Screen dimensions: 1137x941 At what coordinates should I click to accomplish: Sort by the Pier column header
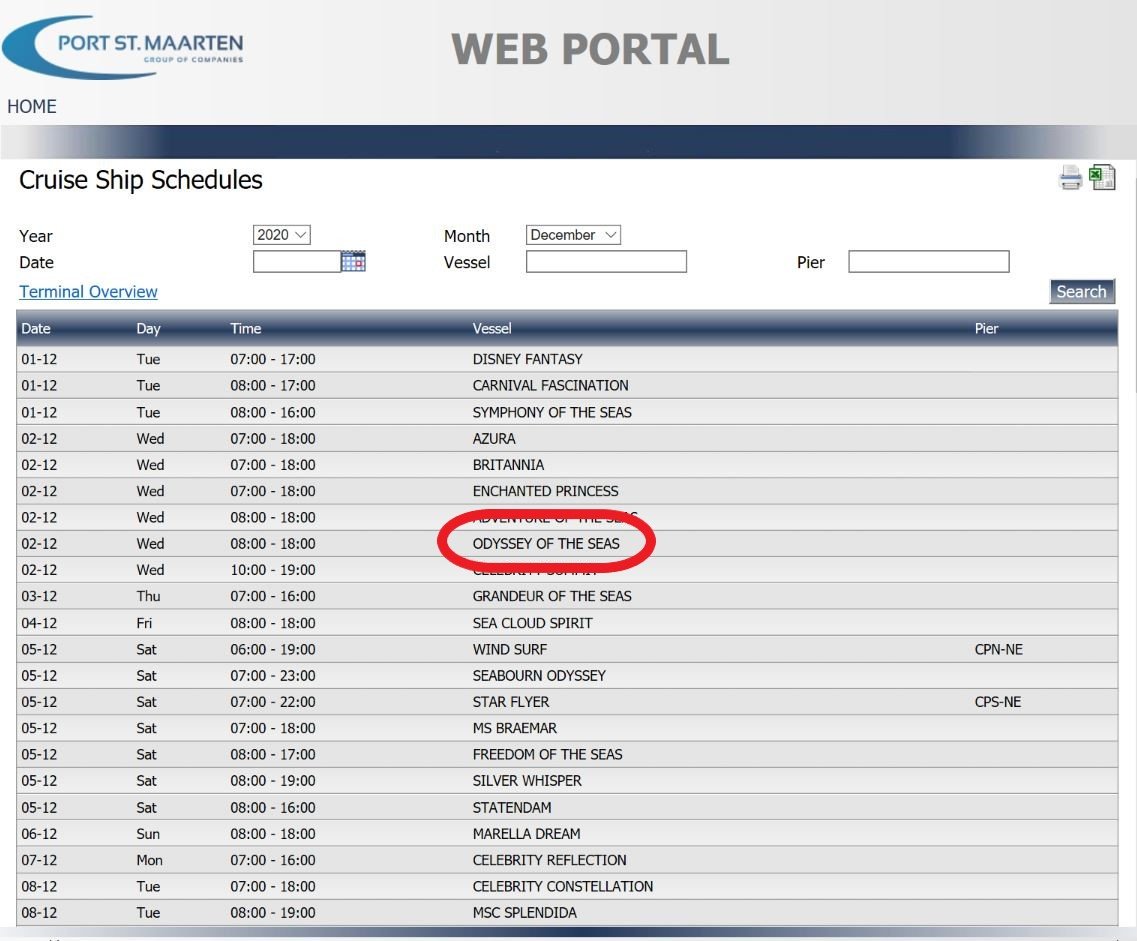[986, 328]
